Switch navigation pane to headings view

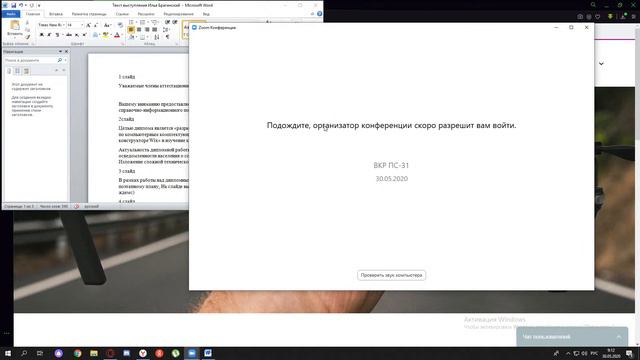tap(9, 71)
